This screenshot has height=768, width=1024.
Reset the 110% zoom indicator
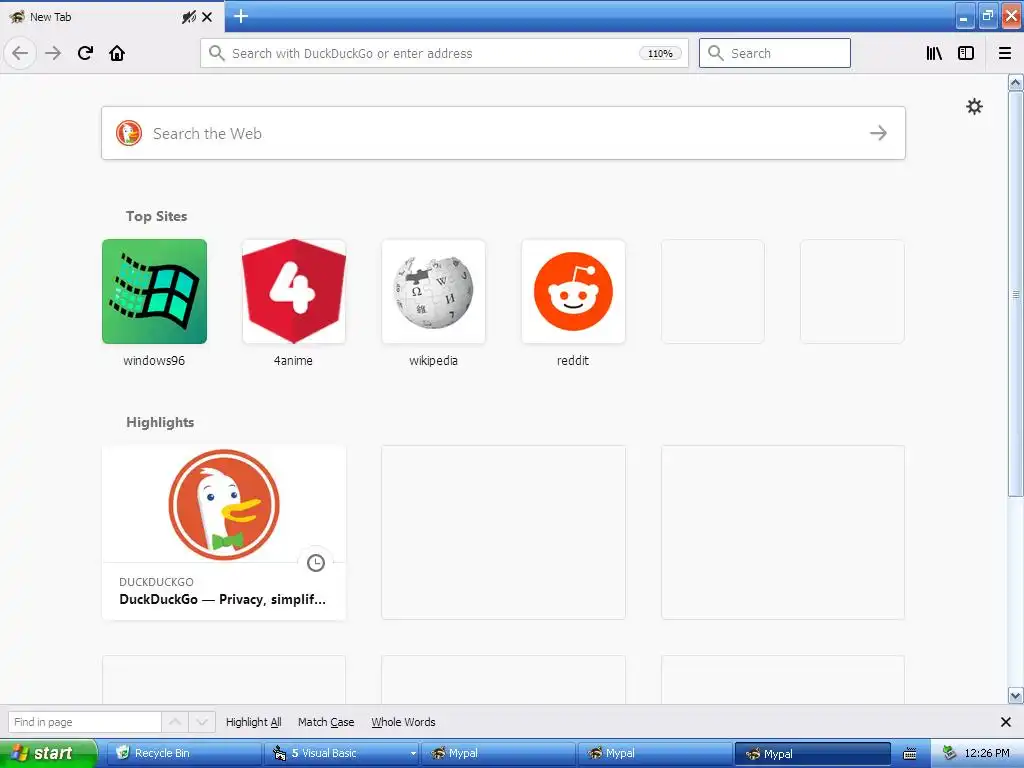point(660,54)
